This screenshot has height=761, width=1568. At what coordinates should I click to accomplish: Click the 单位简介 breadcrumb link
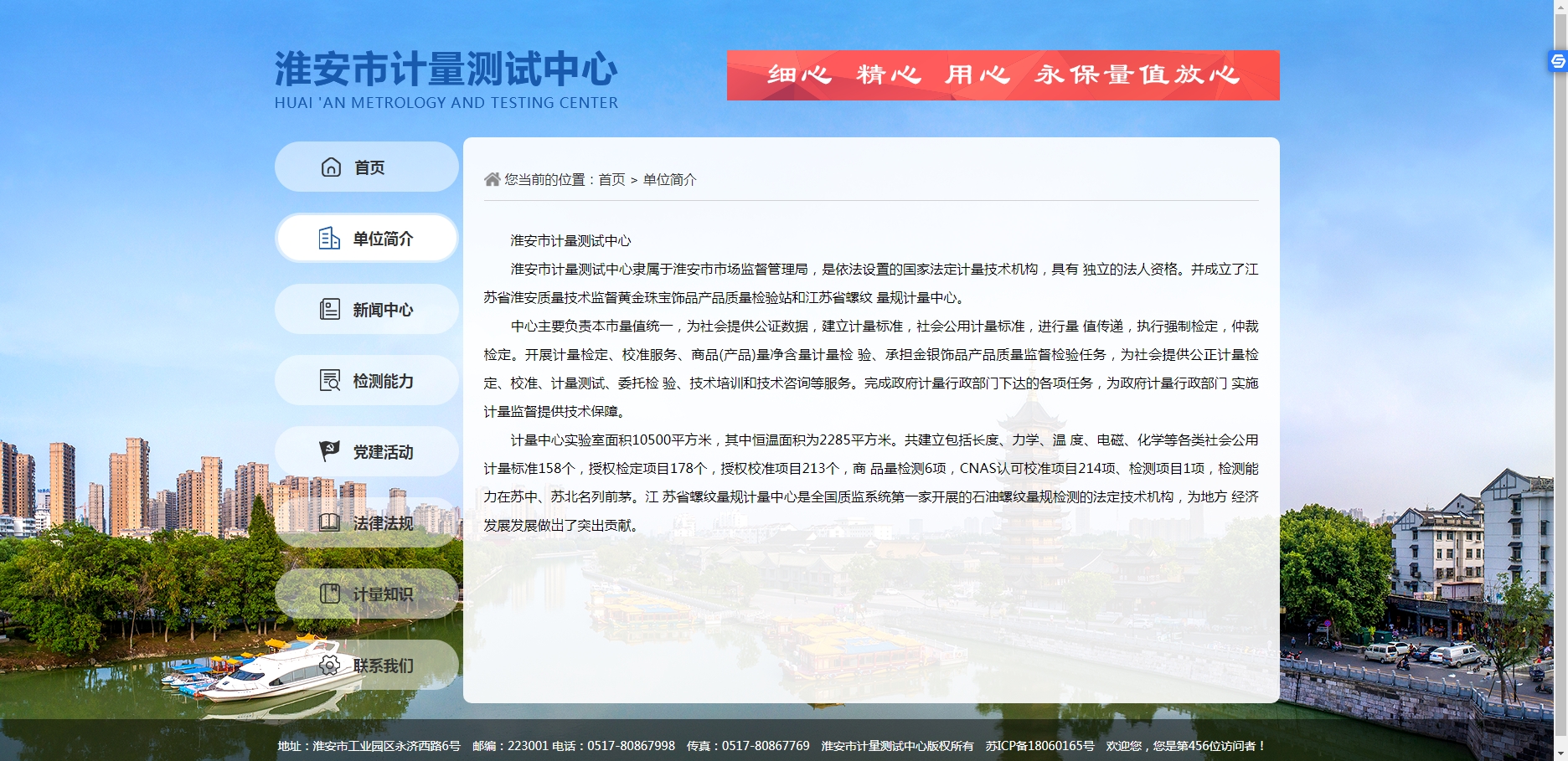669,180
